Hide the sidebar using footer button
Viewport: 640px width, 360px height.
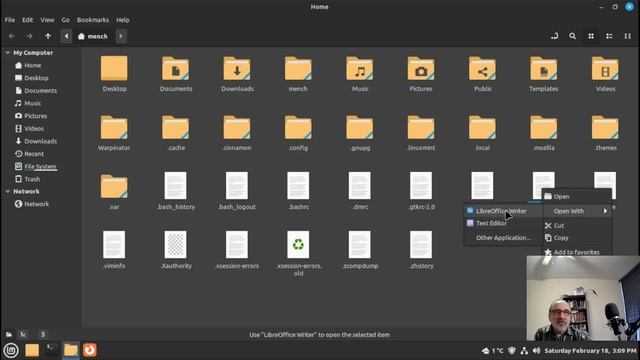[x=43, y=335]
